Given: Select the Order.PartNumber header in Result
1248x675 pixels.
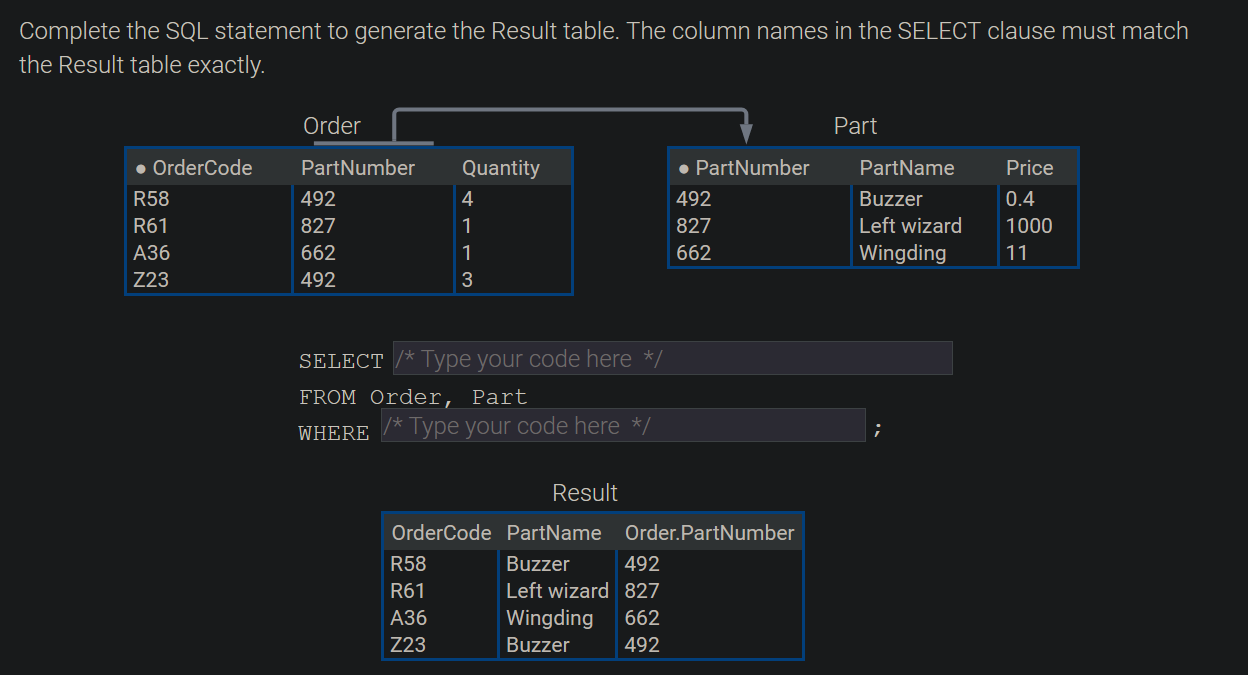Looking at the screenshot, I should [x=709, y=533].
